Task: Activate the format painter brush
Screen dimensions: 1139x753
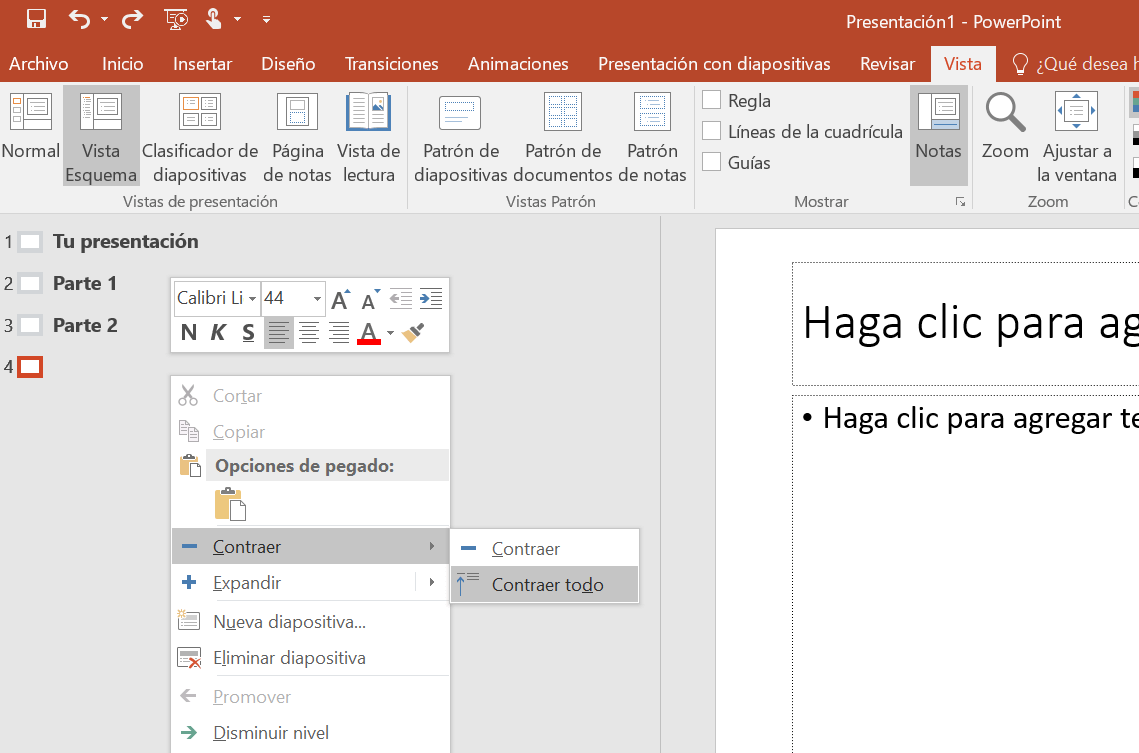Action: click(x=413, y=333)
